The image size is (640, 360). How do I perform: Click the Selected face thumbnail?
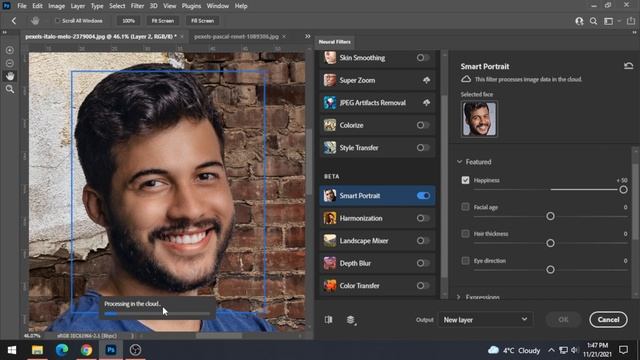point(479,119)
